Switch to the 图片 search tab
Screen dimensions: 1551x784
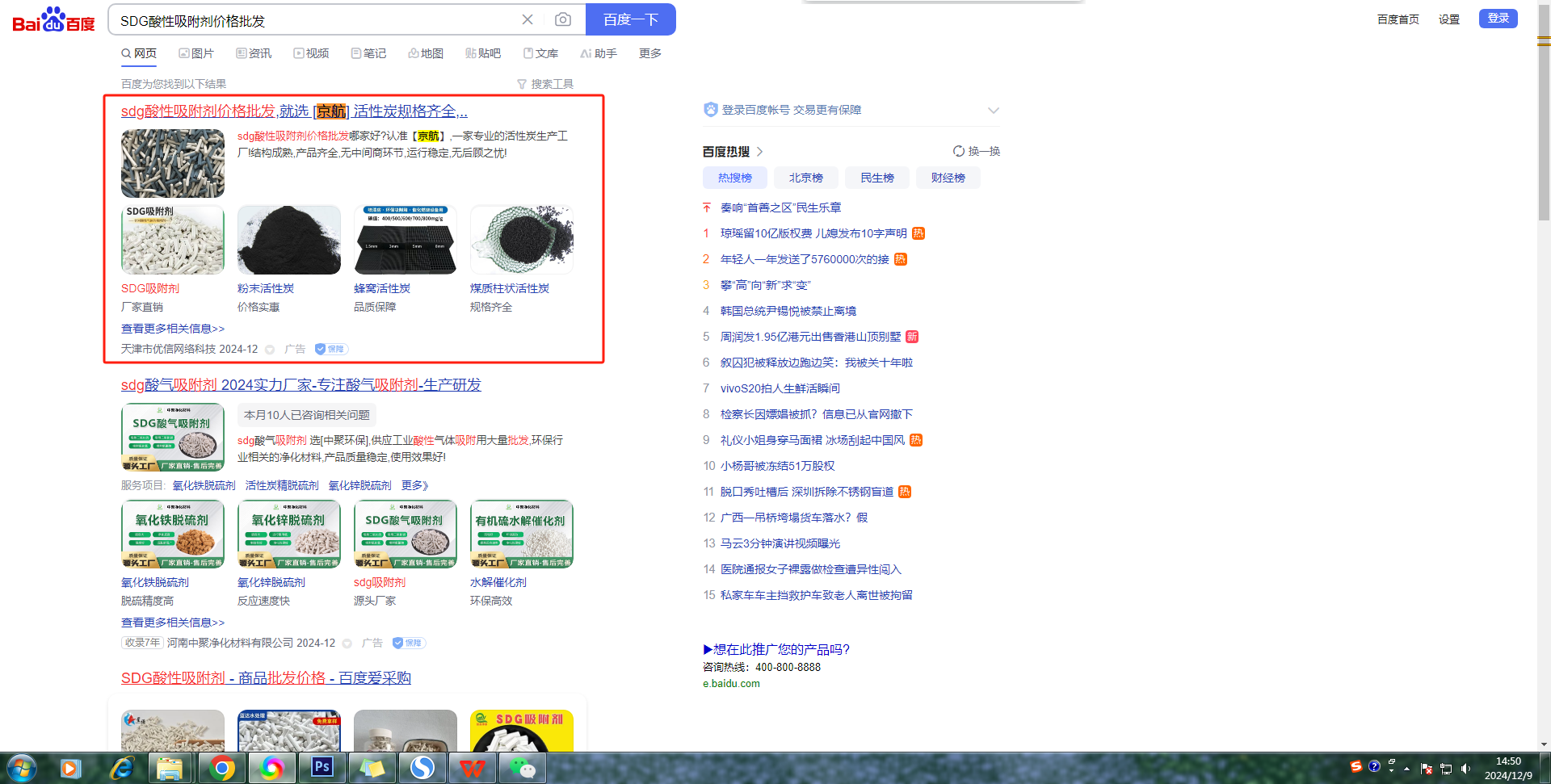[196, 53]
